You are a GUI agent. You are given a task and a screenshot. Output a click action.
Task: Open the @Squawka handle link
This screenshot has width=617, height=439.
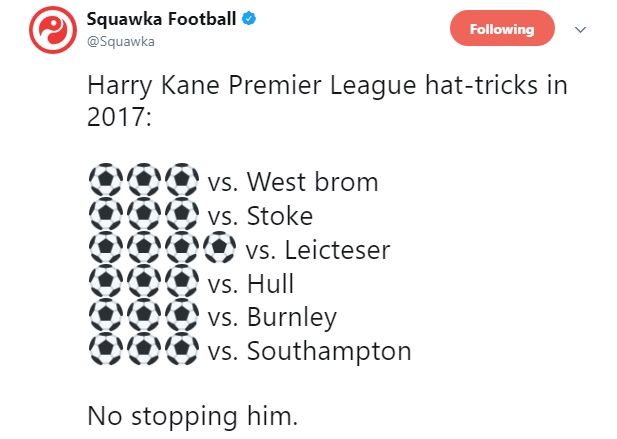[x=121, y=42]
